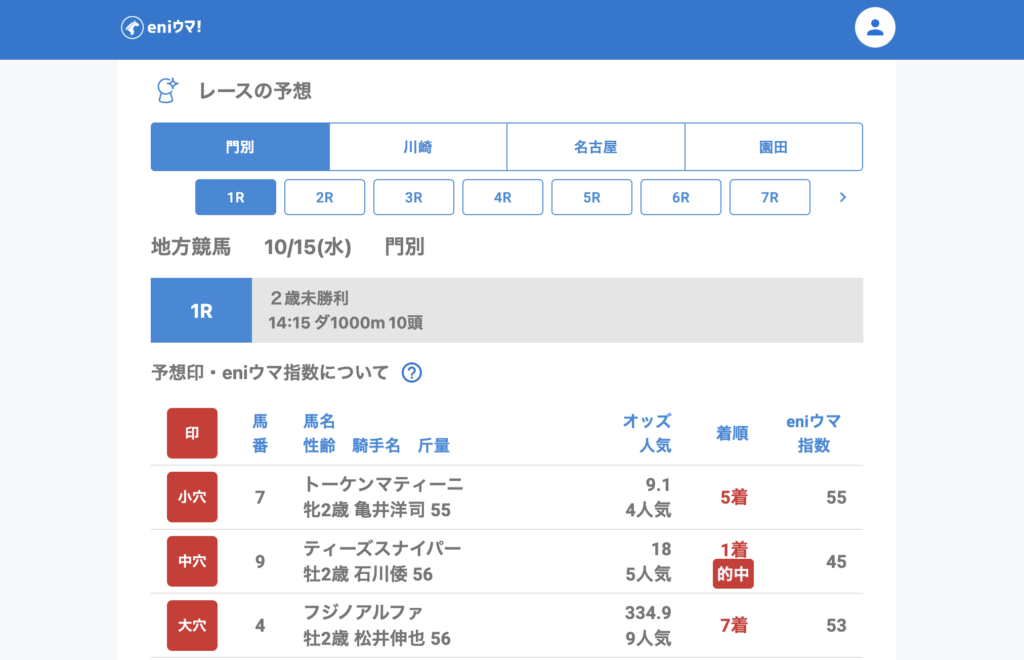
Task: Click the question mark help icon
Action: pyautogui.click(x=411, y=373)
